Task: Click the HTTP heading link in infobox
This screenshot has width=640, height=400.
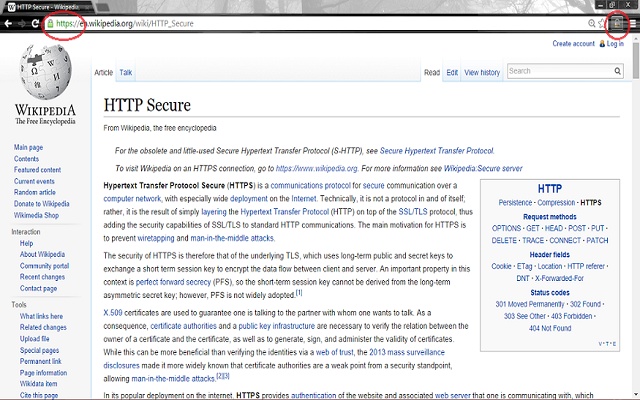Action: tap(550, 189)
